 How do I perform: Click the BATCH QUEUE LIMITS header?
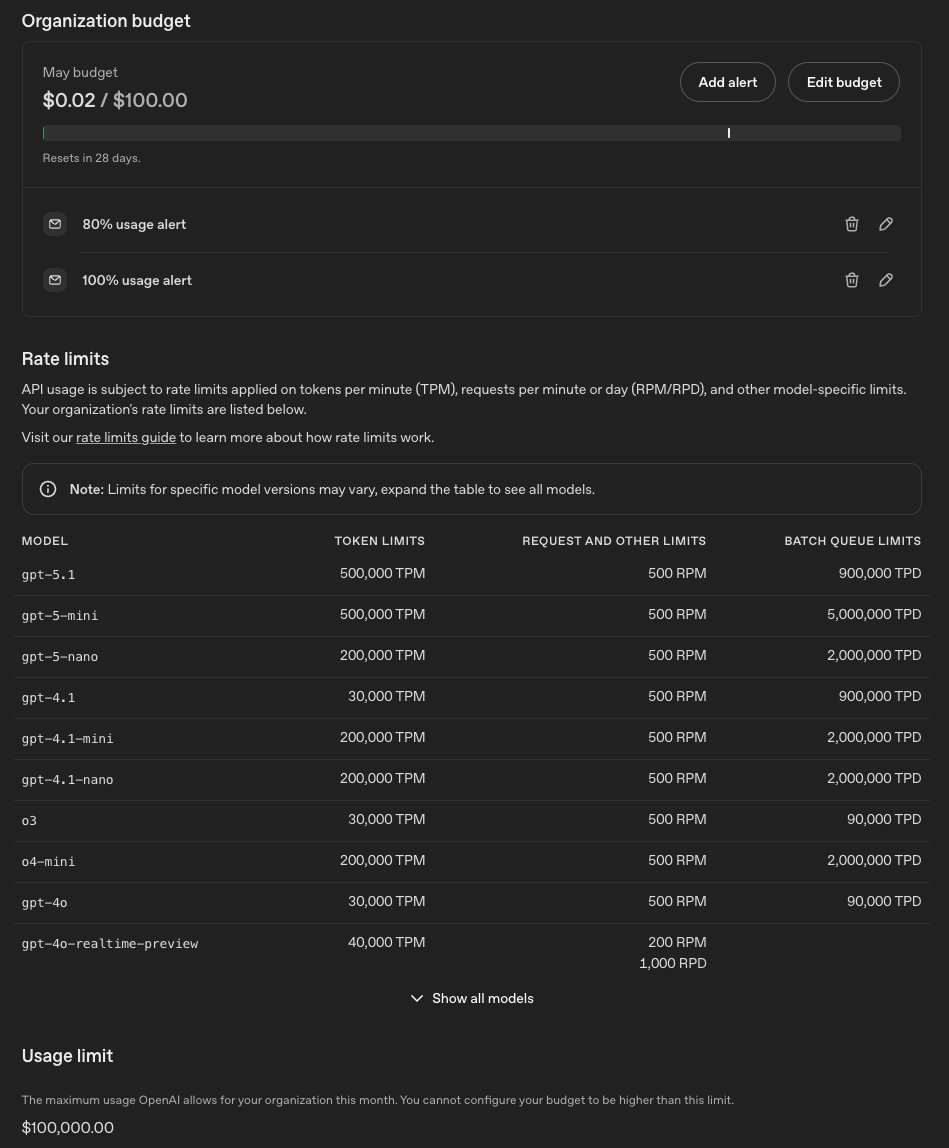[852, 541]
